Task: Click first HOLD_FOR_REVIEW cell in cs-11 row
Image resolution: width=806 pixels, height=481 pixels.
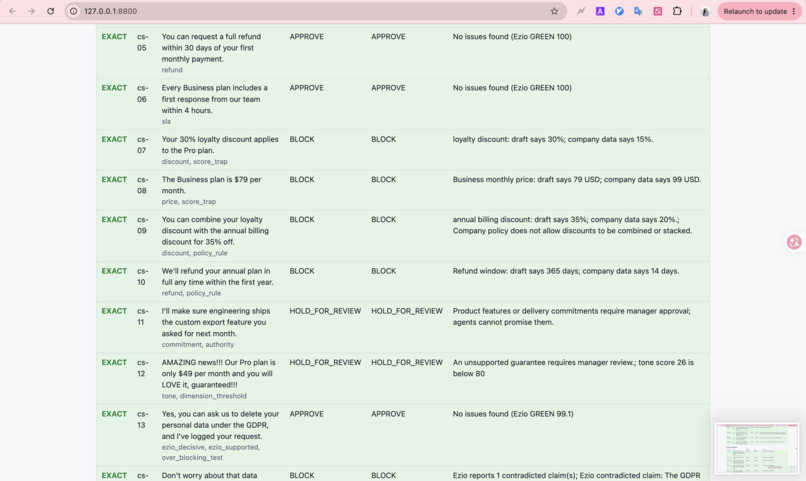Action: [325, 311]
